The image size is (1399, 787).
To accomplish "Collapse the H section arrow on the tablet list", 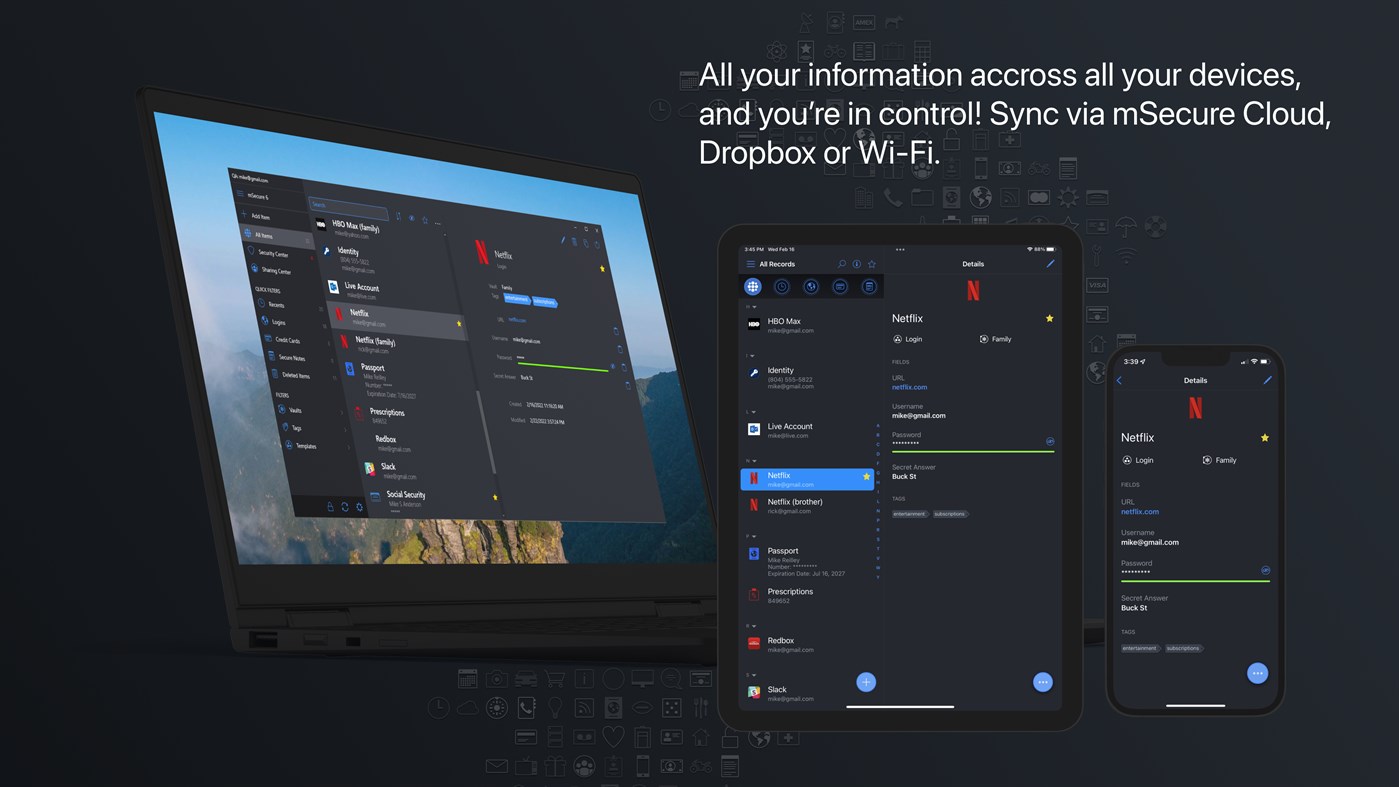I will [x=754, y=307].
